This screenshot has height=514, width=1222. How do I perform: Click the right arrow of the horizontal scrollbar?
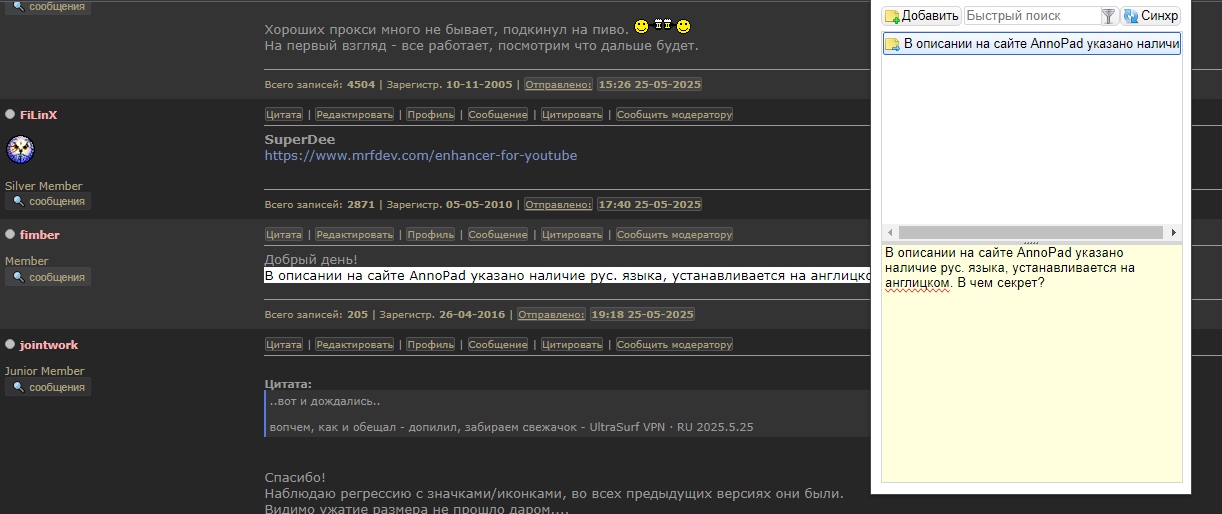click(1174, 232)
